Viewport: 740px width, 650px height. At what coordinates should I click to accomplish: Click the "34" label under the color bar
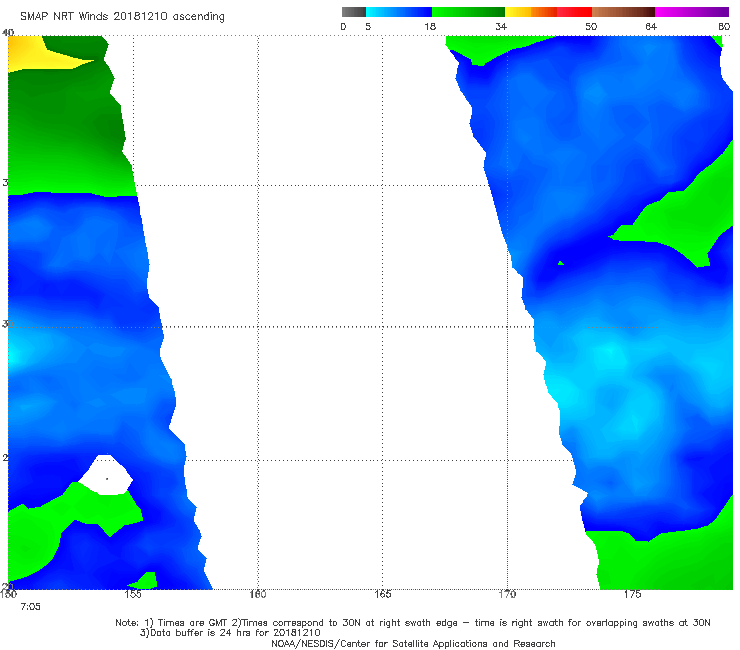click(x=501, y=26)
